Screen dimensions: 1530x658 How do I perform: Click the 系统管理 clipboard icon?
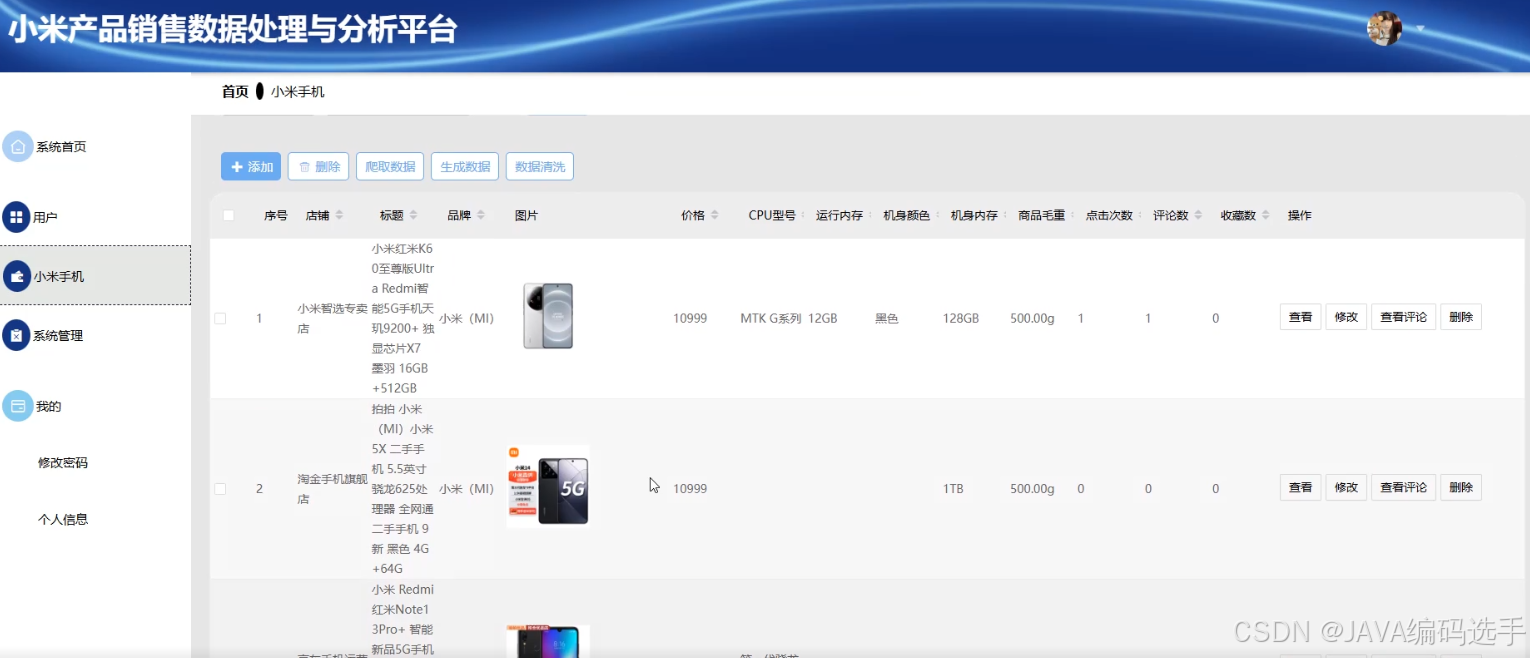coord(16,336)
